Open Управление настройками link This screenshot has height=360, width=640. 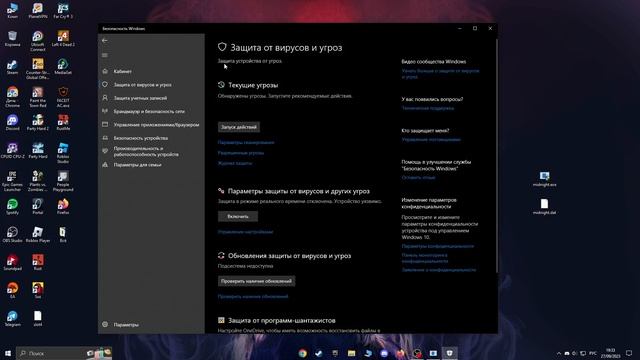point(245,232)
